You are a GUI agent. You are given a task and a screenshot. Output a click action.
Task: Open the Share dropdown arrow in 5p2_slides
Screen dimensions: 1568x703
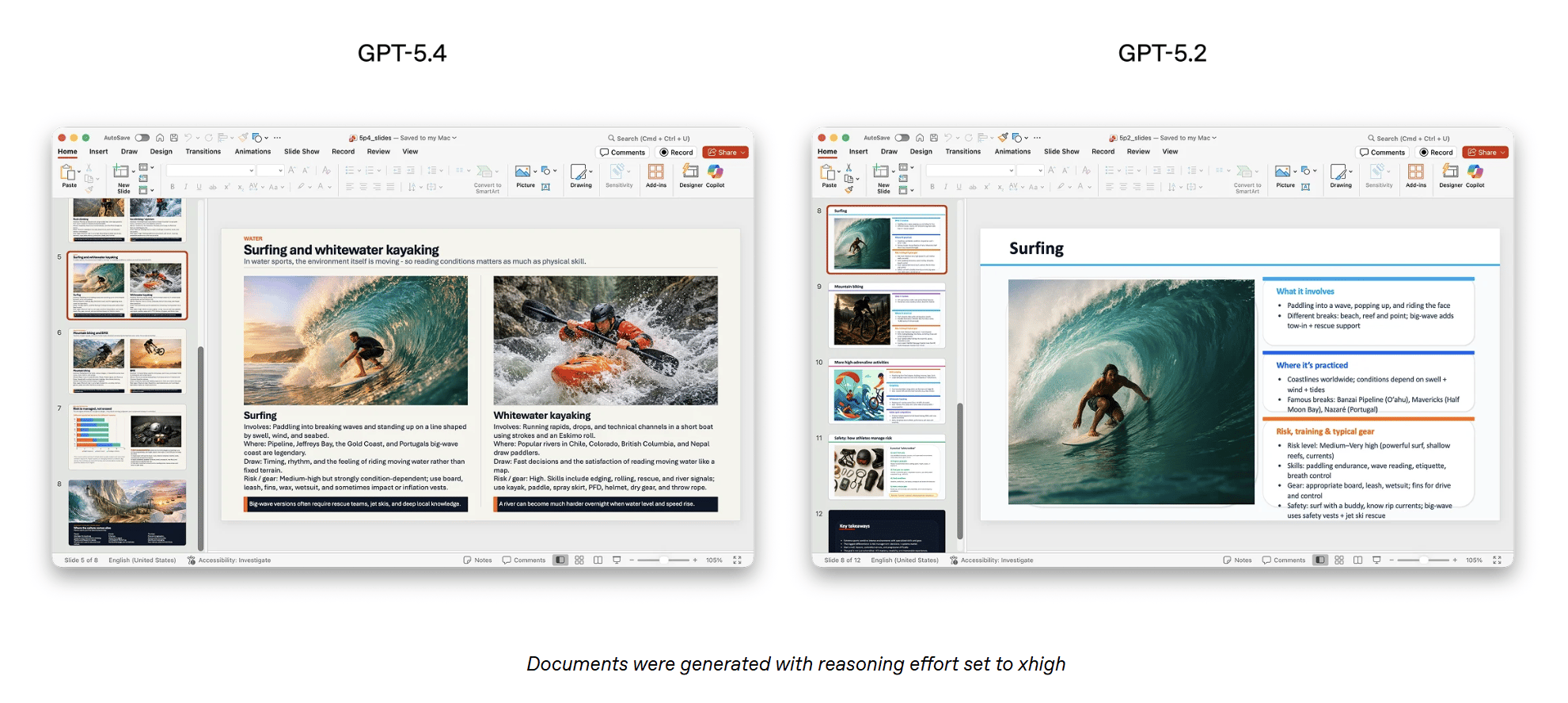click(1503, 153)
